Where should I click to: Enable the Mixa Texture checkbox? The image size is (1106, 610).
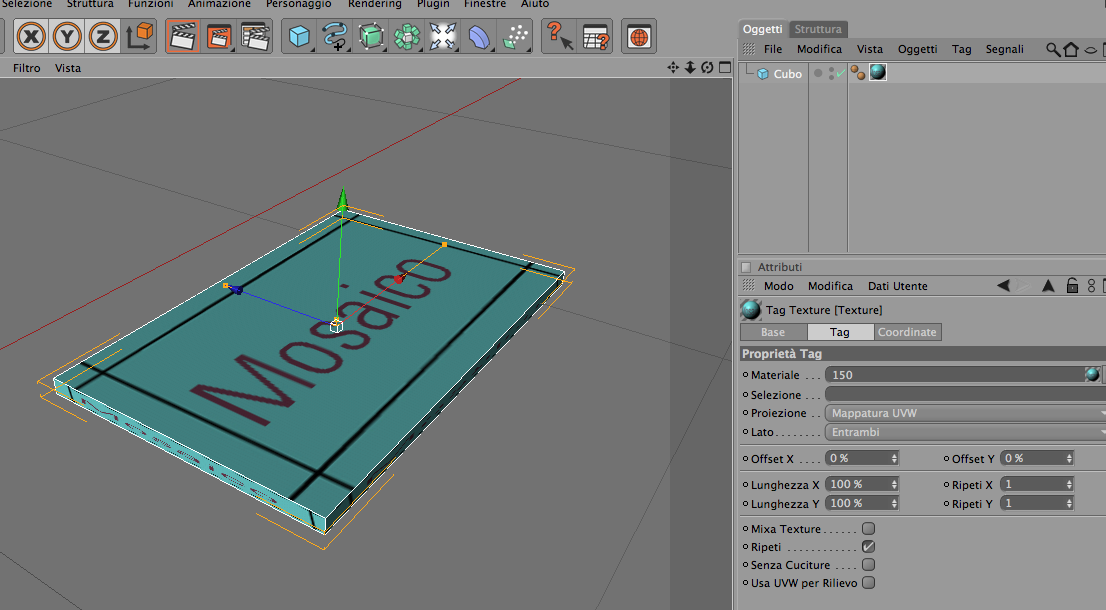pyautogui.click(x=868, y=528)
